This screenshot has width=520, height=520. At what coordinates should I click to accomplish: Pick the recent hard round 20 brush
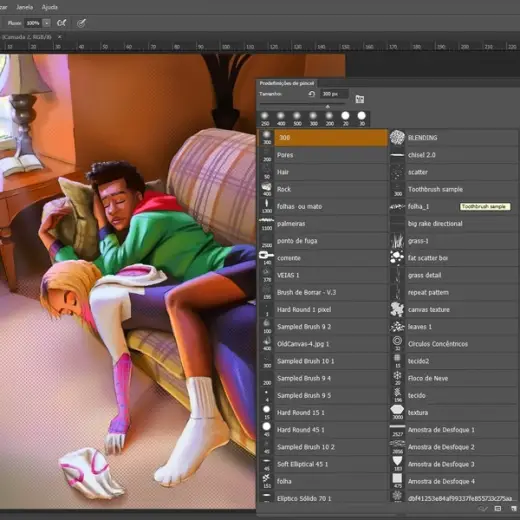pos(345,119)
